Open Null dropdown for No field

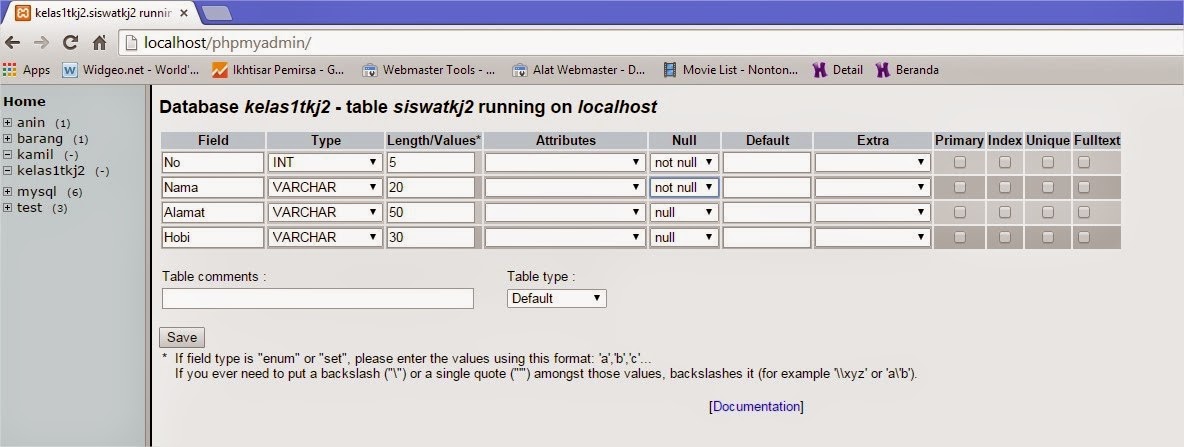(684, 162)
